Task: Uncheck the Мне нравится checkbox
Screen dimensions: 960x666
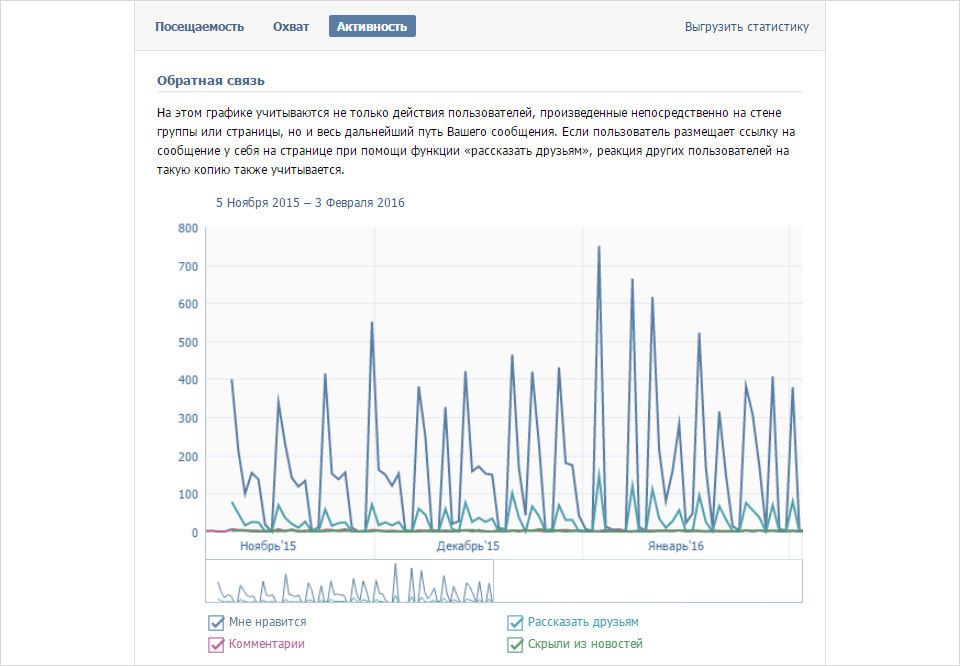Action: (x=216, y=623)
